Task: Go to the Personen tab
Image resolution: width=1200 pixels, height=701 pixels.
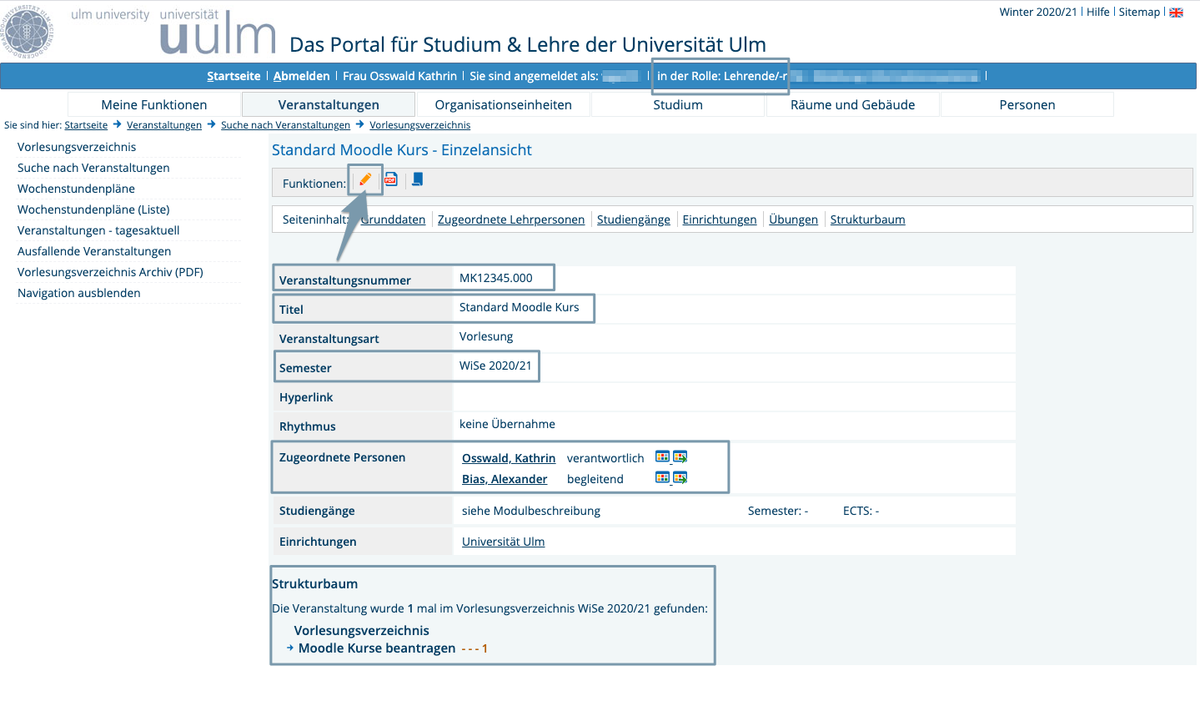Action: click(x=1027, y=105)
